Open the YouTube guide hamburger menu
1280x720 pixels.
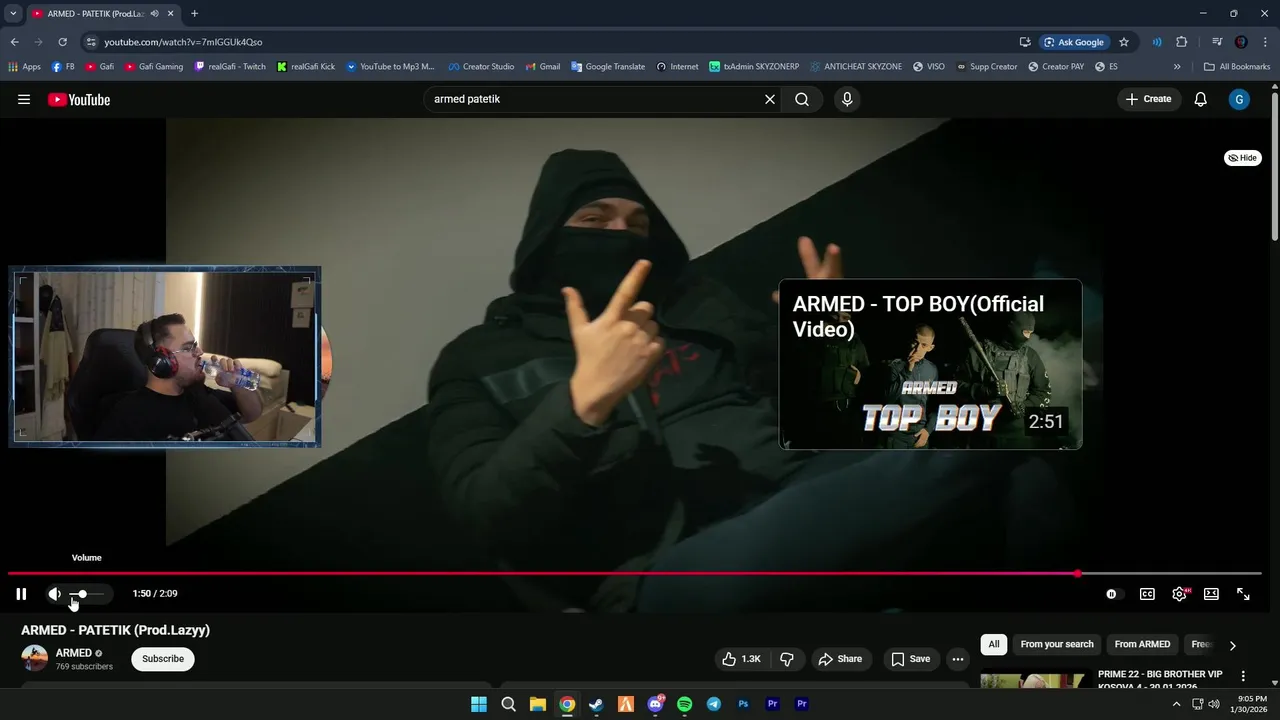[24, 99]
